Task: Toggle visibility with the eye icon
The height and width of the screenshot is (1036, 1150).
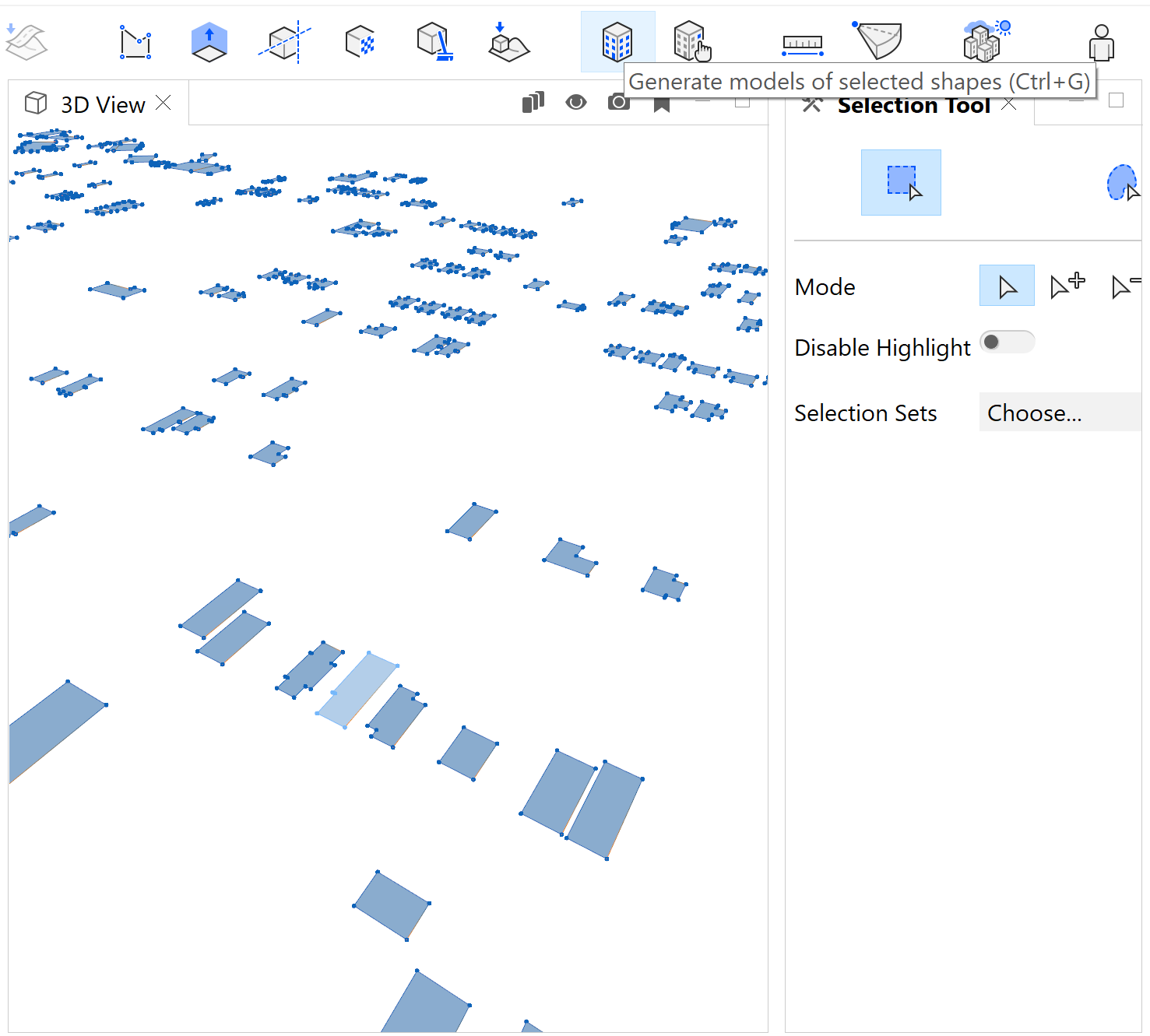Action: pyautogui.click(x=575, y=102)
